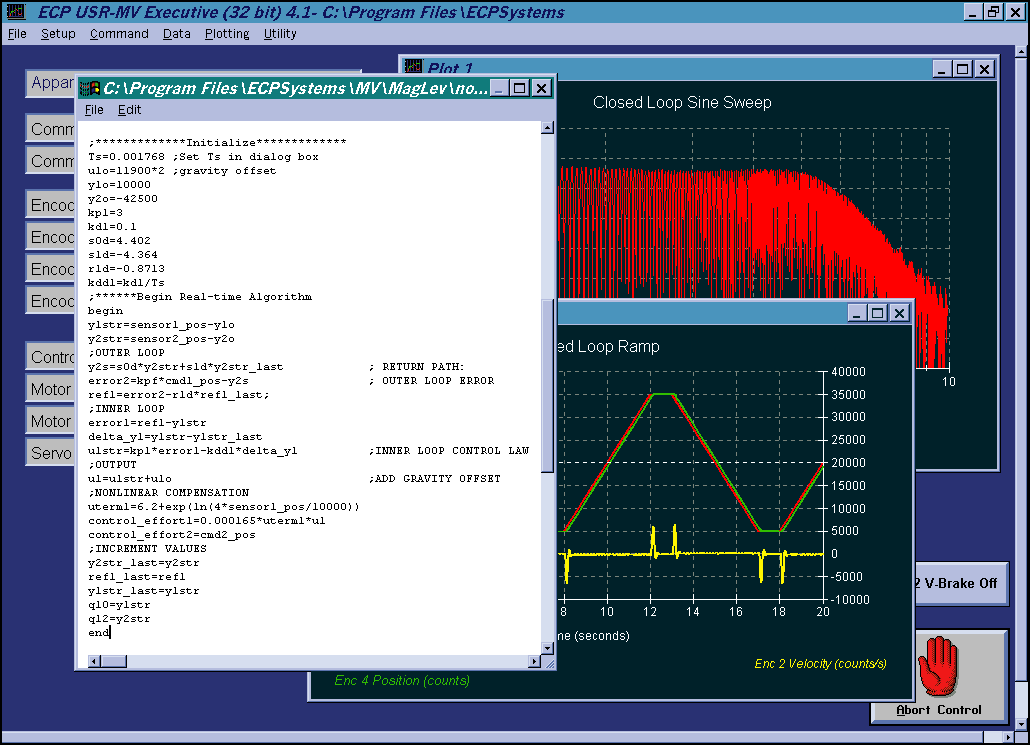
Task: Click the Appar button behind the editor
Action: (x=51, y=83)
